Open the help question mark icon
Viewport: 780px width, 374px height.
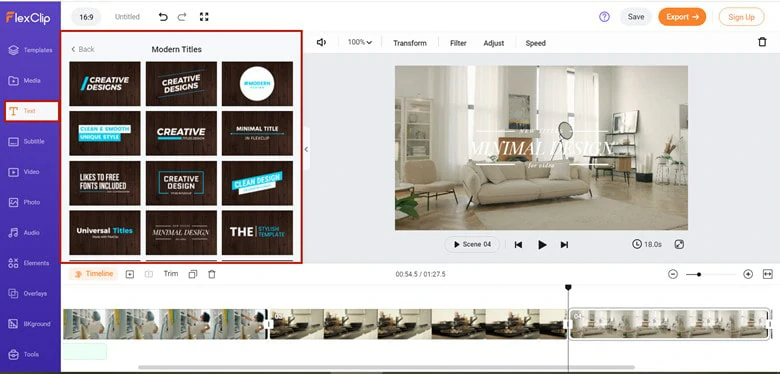pos(604,17)
